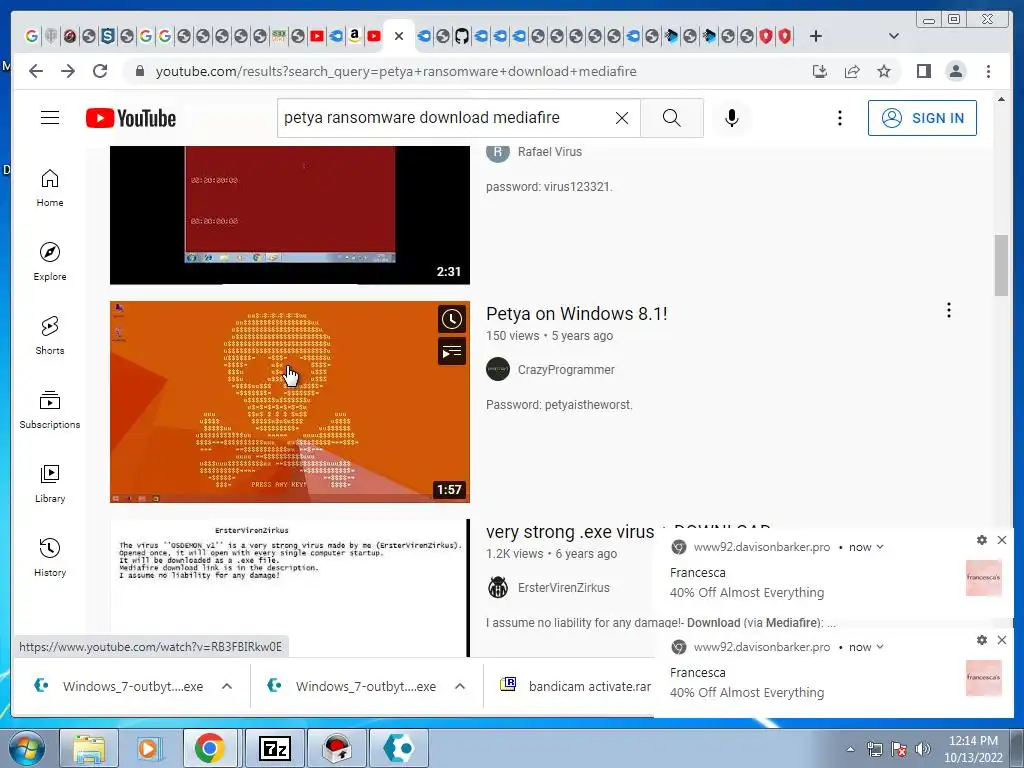The image size is (1024, 768).
Task: Switch to the leftmost red YouTube tab
Action: coord(317,36)
